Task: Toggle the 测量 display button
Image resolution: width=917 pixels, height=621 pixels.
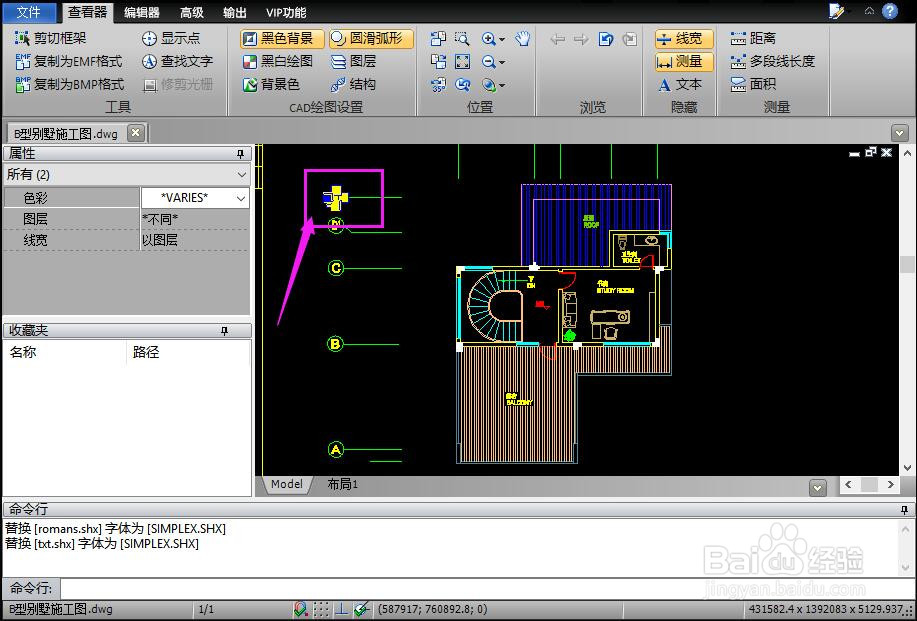Action: [684, 61]
